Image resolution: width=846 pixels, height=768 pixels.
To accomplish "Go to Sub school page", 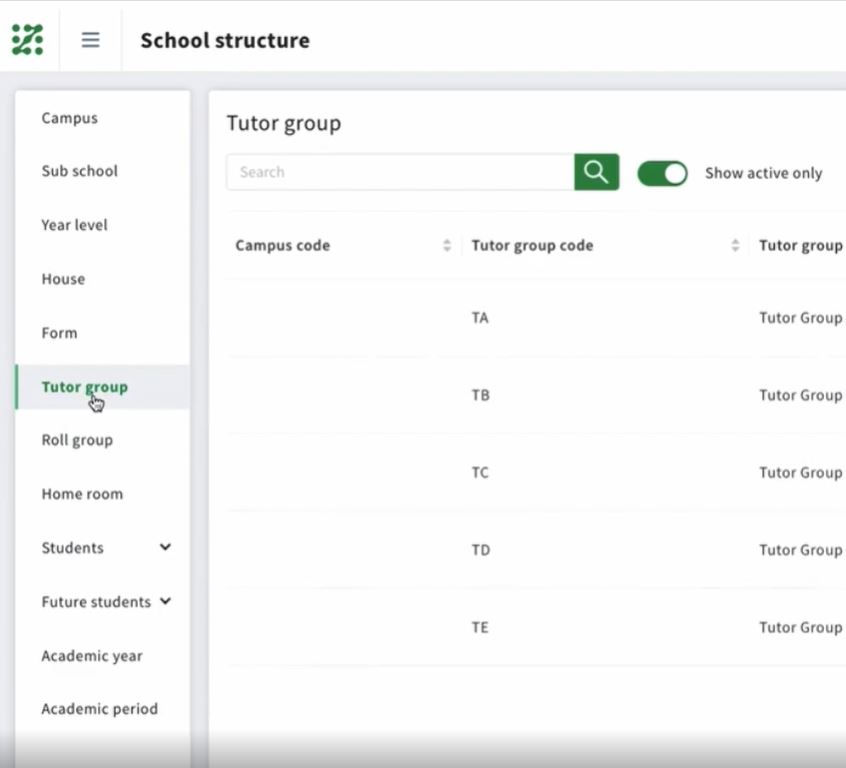I will pyautogui.click(x=80, y=171).
